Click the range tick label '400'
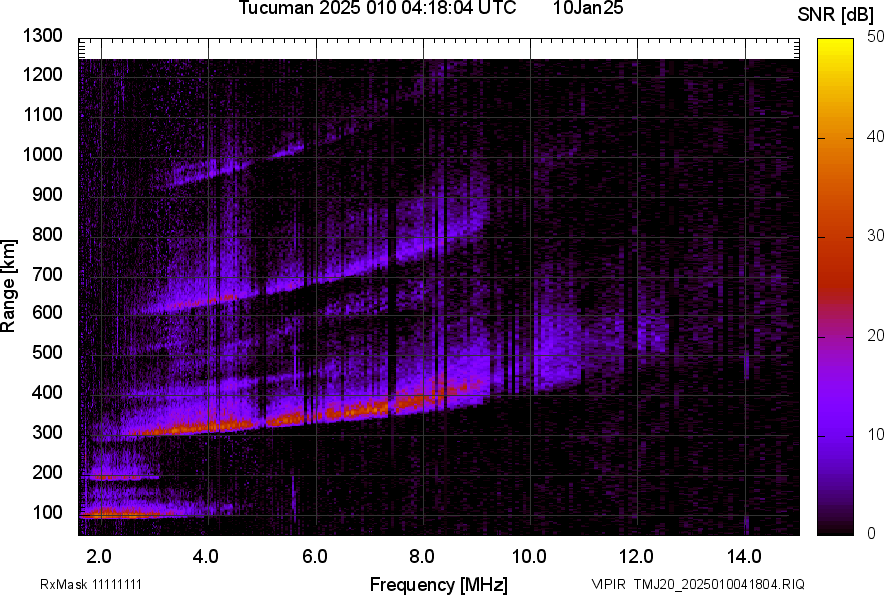The width and height of the screenshot is (884, 595). coord(47,393)
